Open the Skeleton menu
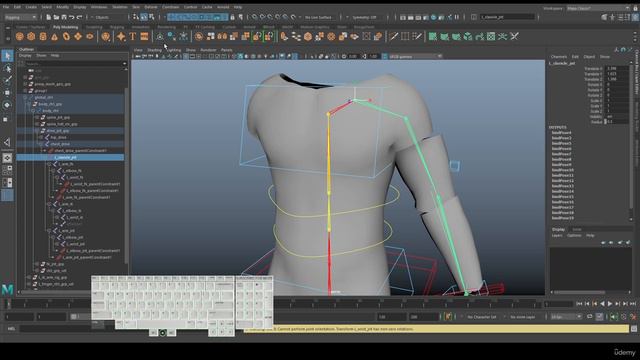Screen dimensions: 640x360 [120, 7]
